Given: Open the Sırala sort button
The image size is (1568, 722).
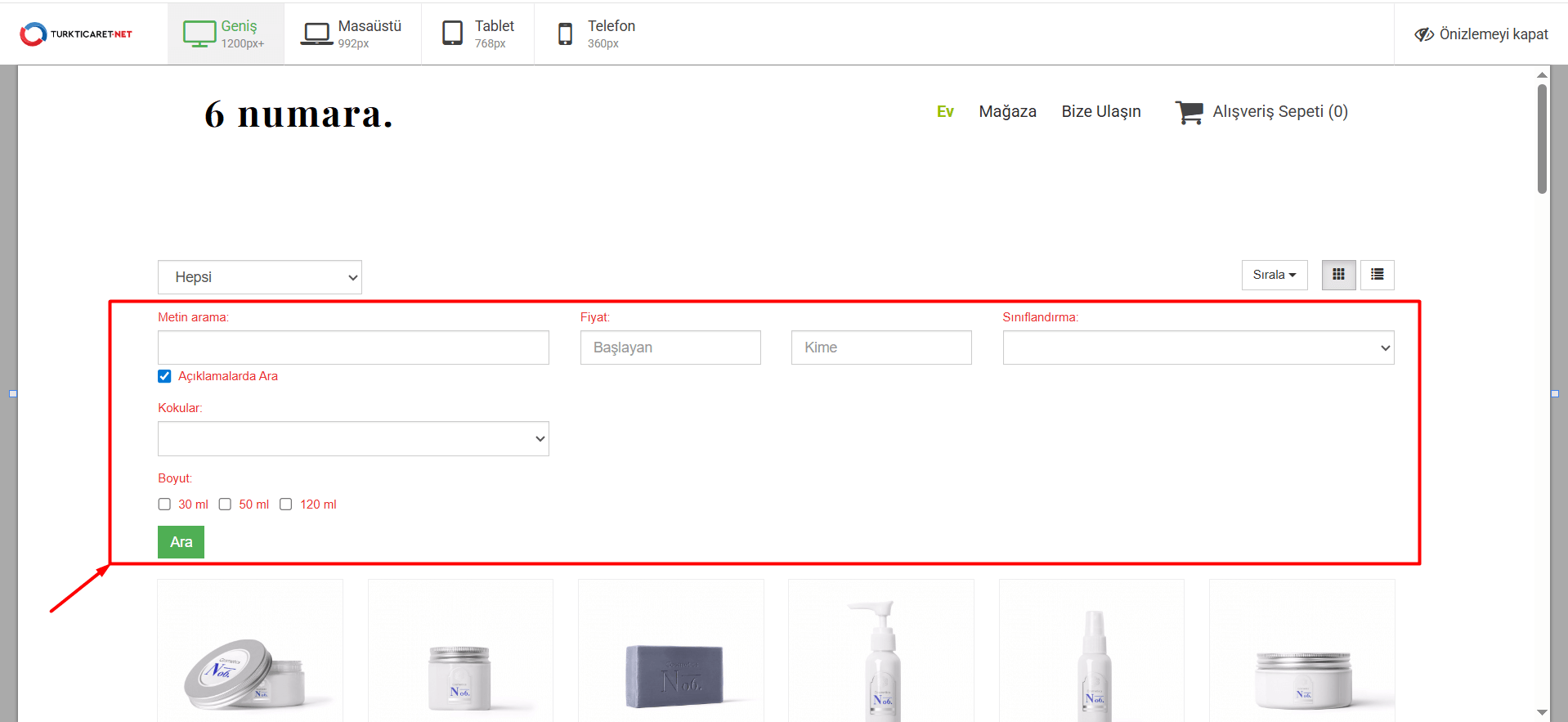Looking at the screenshot, I should click(x=1274, y=275).
